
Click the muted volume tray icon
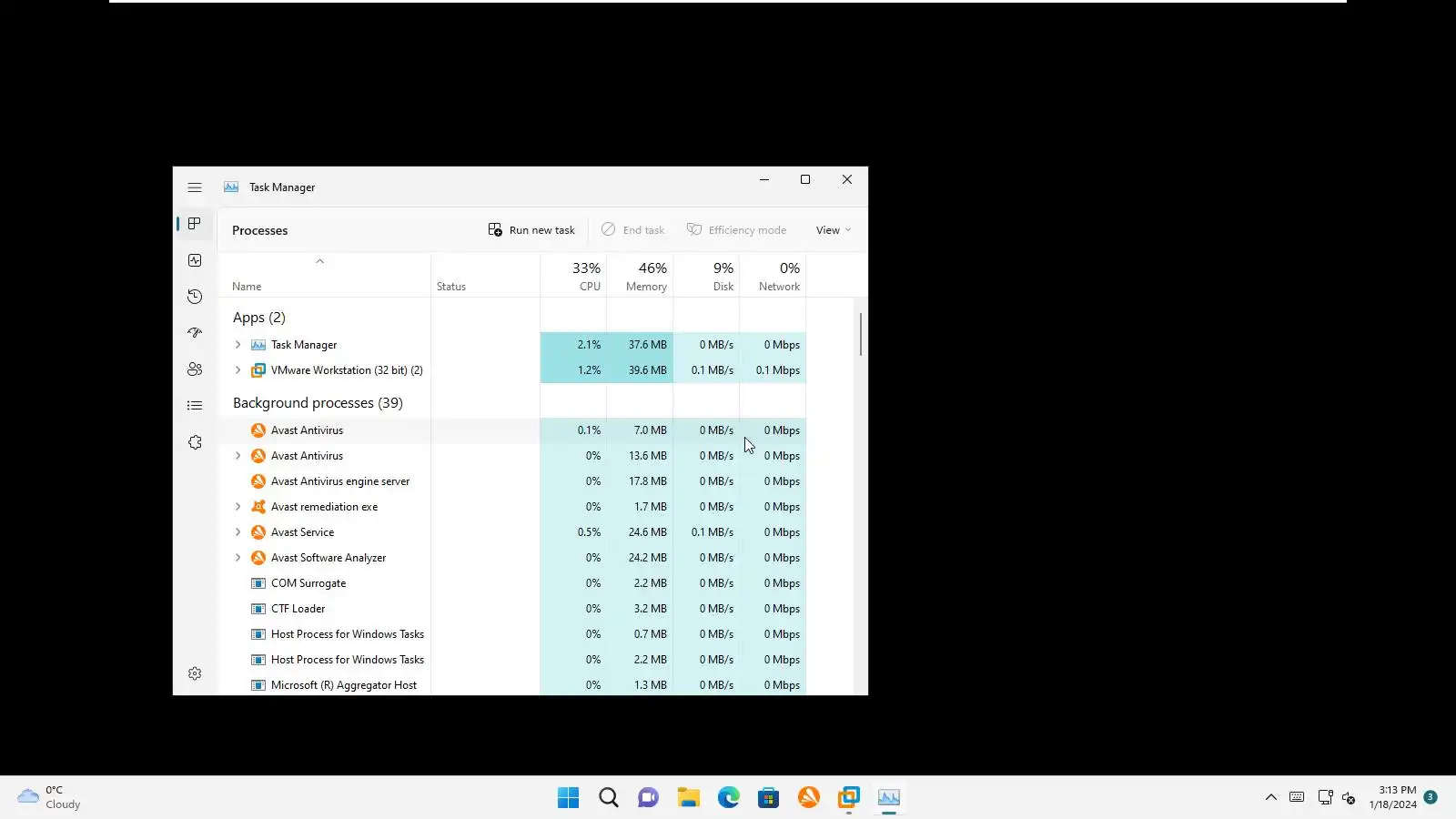pyautogui.click(x=1349, y=798)
